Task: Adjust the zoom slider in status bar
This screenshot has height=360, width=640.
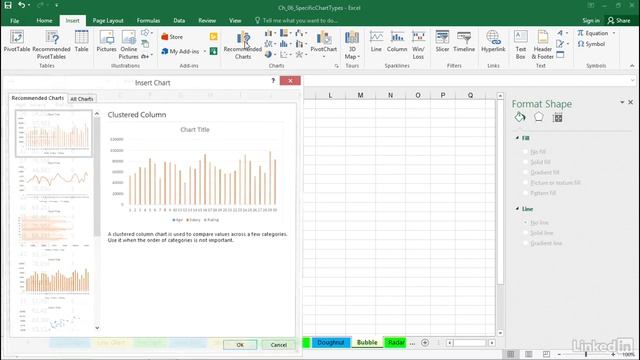Action: pos(586,354)
